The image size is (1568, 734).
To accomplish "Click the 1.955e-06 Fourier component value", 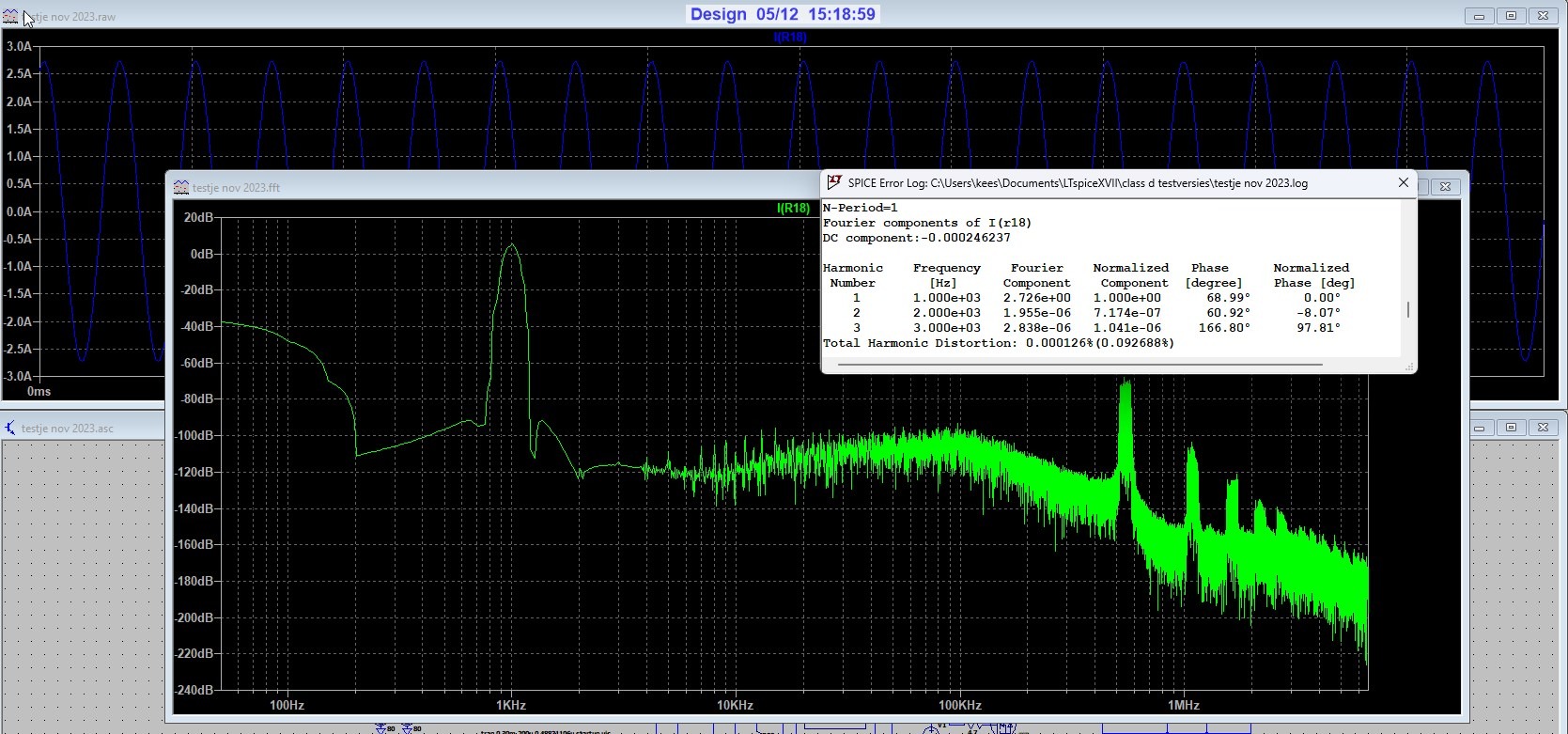I will click(x=1037, y=313).
